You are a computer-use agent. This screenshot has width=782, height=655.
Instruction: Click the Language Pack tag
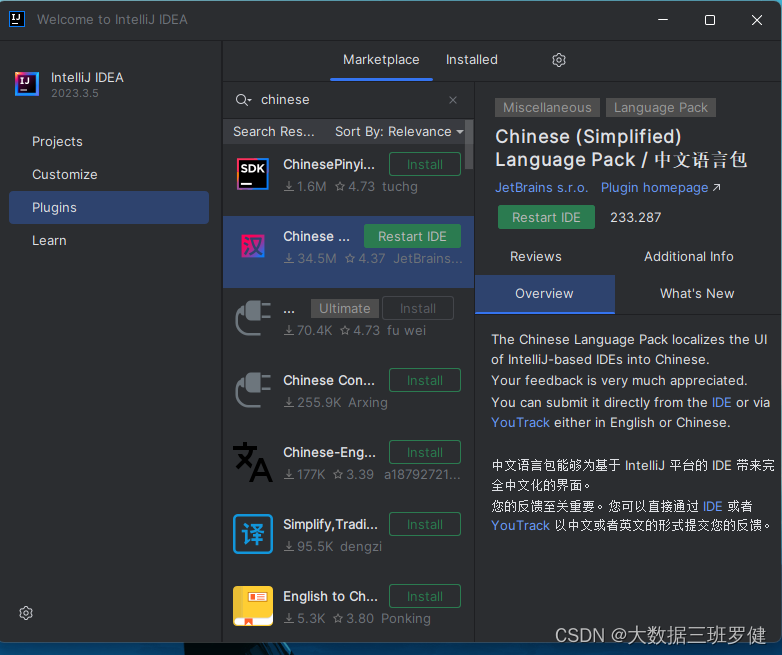point(661,108)
